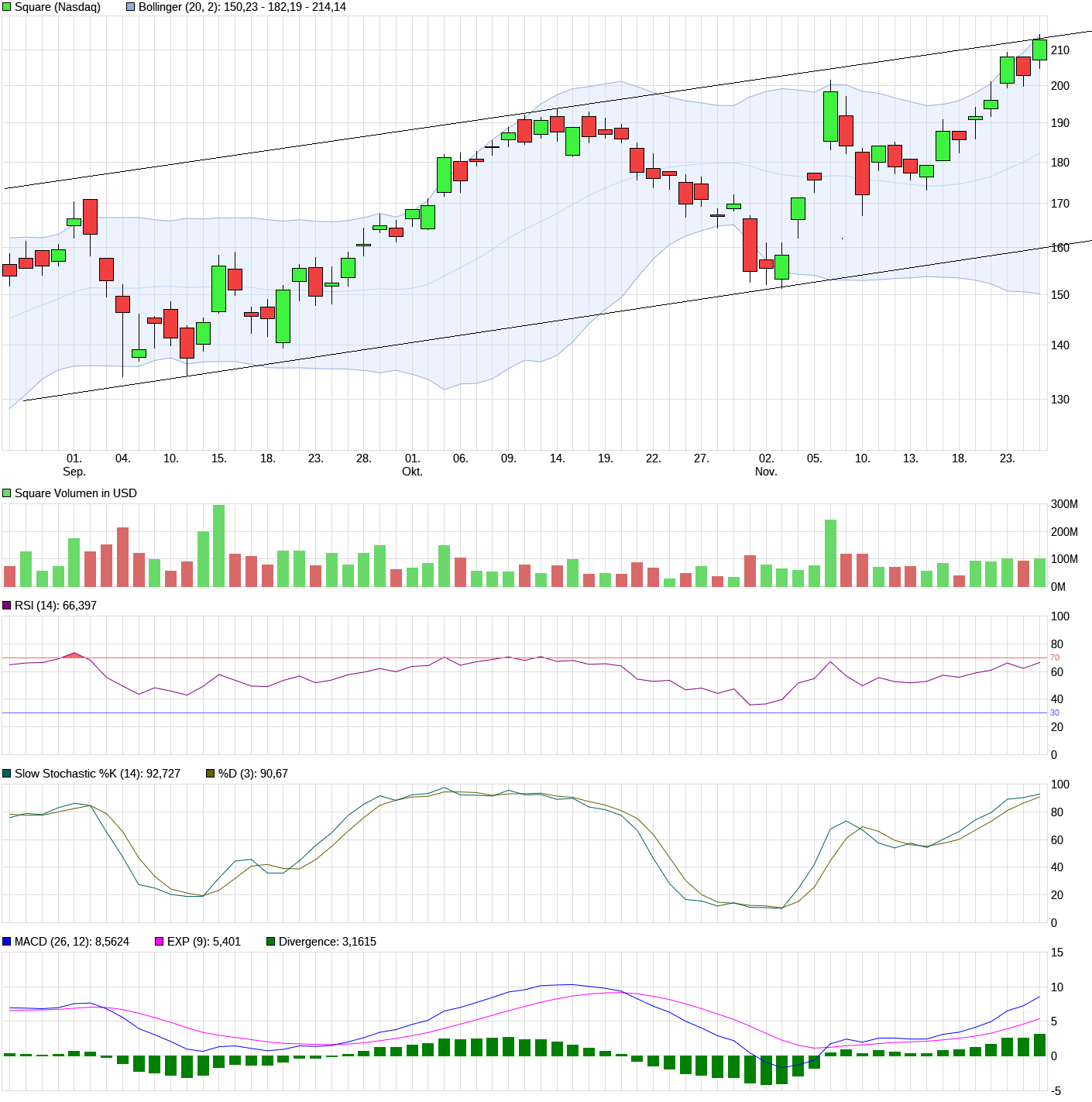The height and width of the screenshot is (1102, 1092).
Task: Select the RSI (14) value label
Action: click(56, 606)
